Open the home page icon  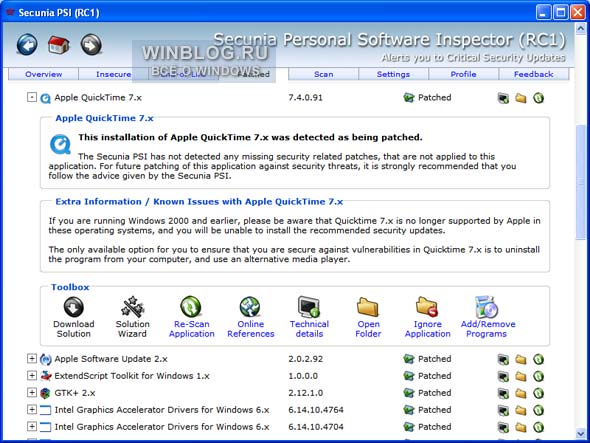[x=59, y=44]
